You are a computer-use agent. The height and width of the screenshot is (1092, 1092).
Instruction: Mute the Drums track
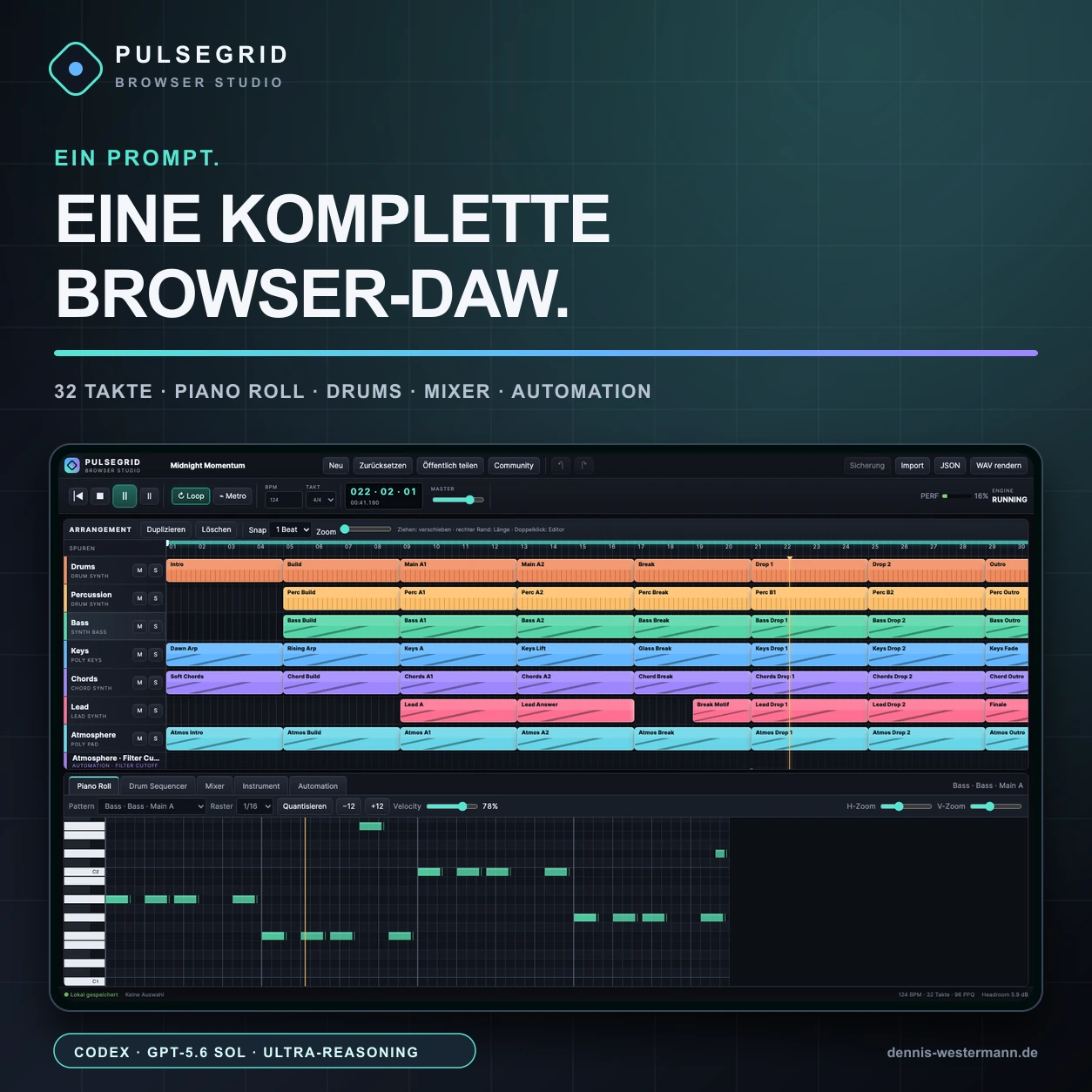pyautogui.click(x=139, y=570)
